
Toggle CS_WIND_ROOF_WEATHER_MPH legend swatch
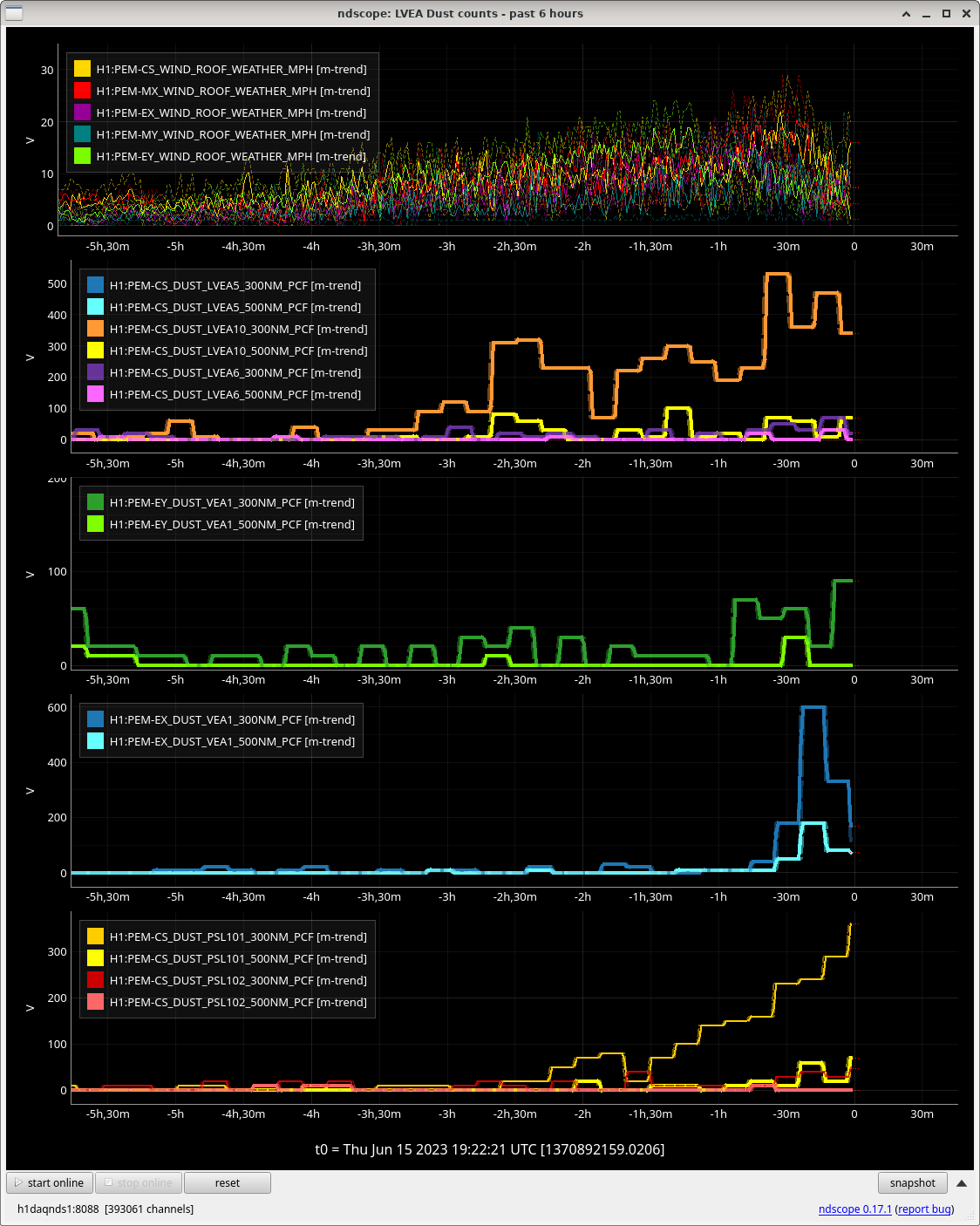(82, 69)
